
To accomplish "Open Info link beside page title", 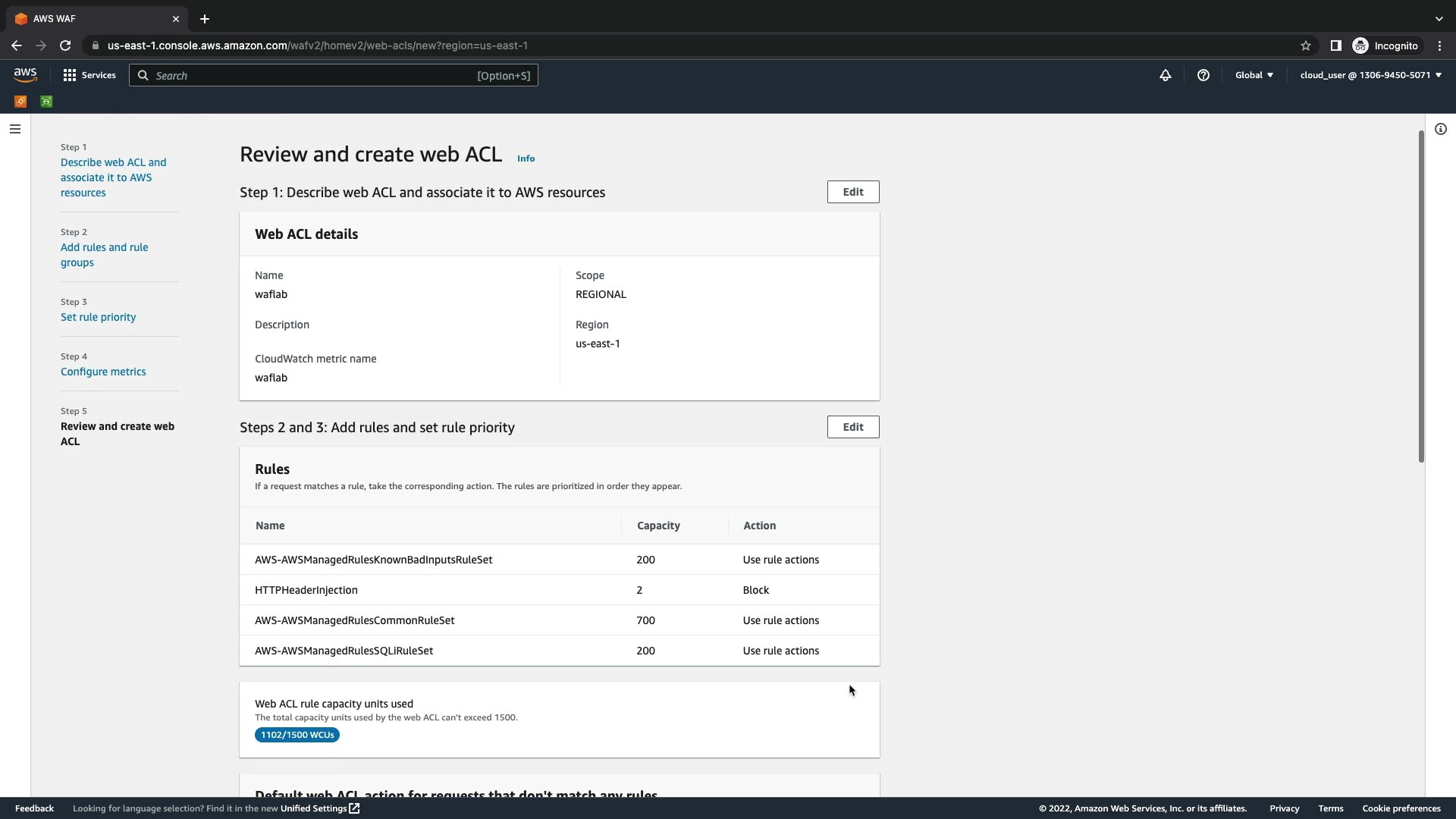I will point(526,158).
